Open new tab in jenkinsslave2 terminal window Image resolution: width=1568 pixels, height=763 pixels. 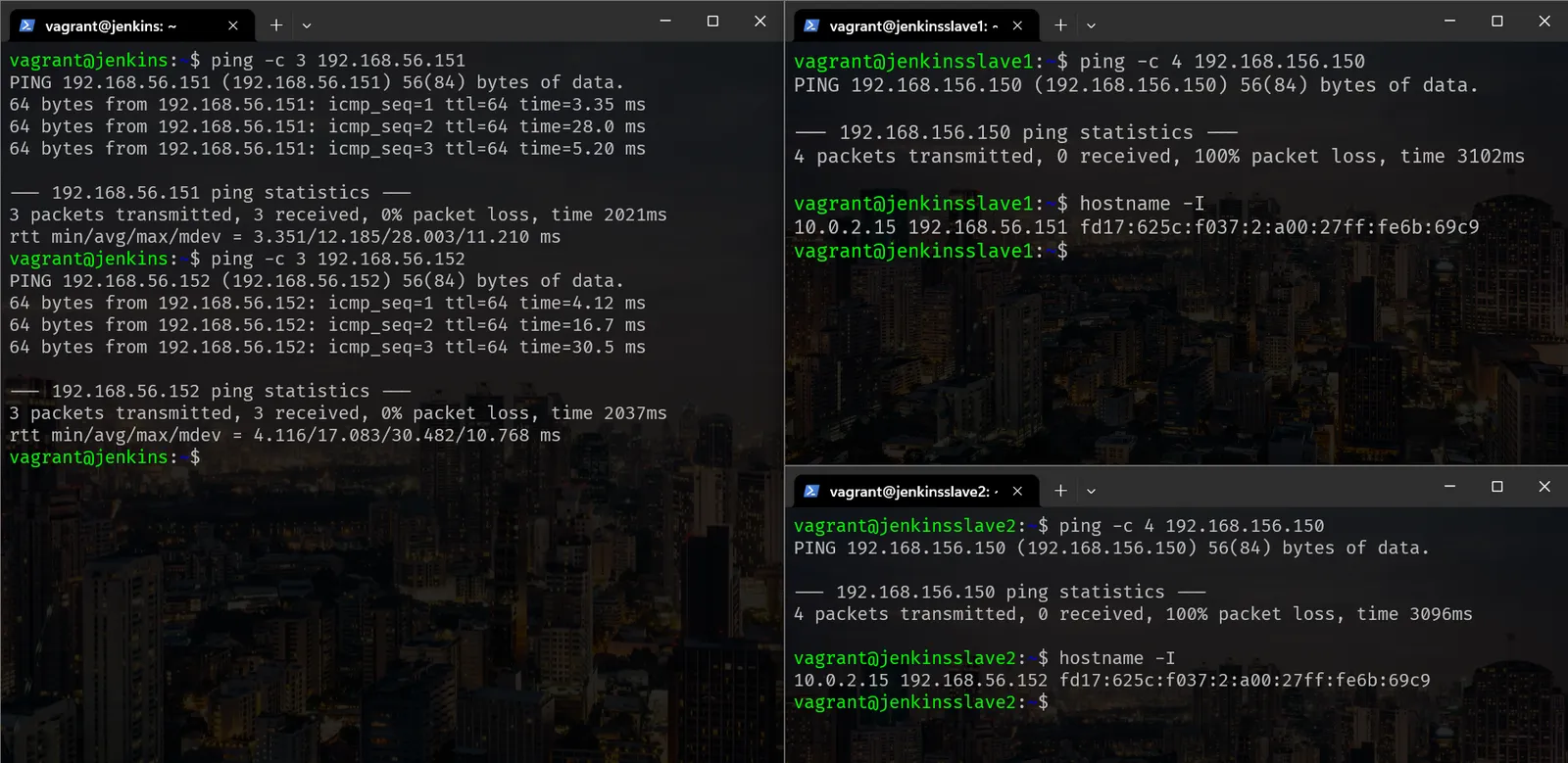coord(1060,491)
